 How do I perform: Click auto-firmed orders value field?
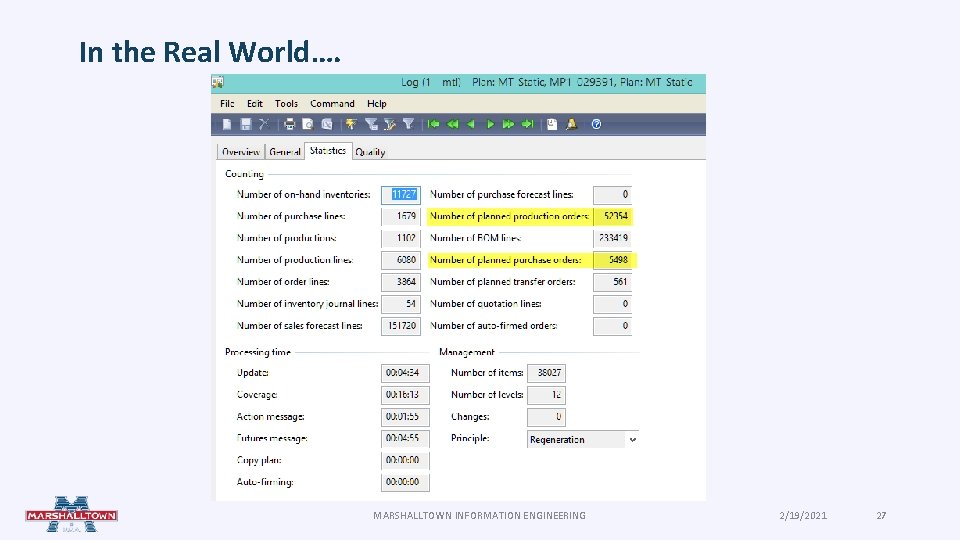tap(612, 326)
